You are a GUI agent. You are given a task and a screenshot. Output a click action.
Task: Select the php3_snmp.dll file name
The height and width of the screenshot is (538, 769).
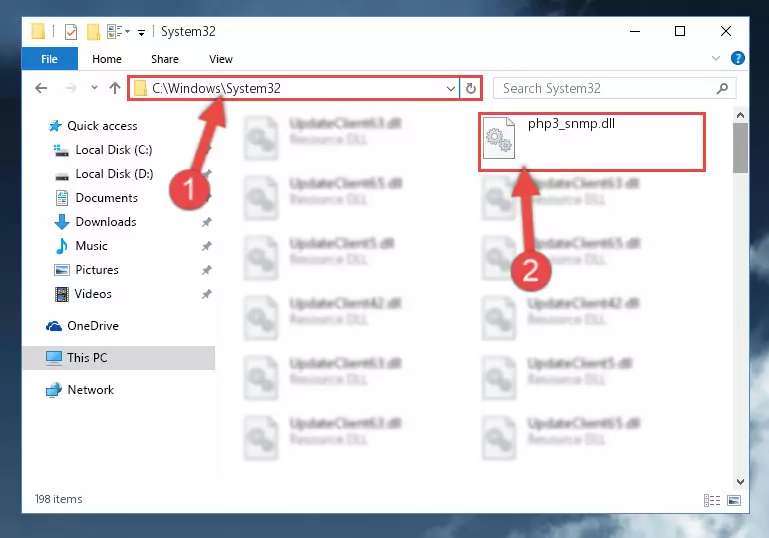pos(571,124)
